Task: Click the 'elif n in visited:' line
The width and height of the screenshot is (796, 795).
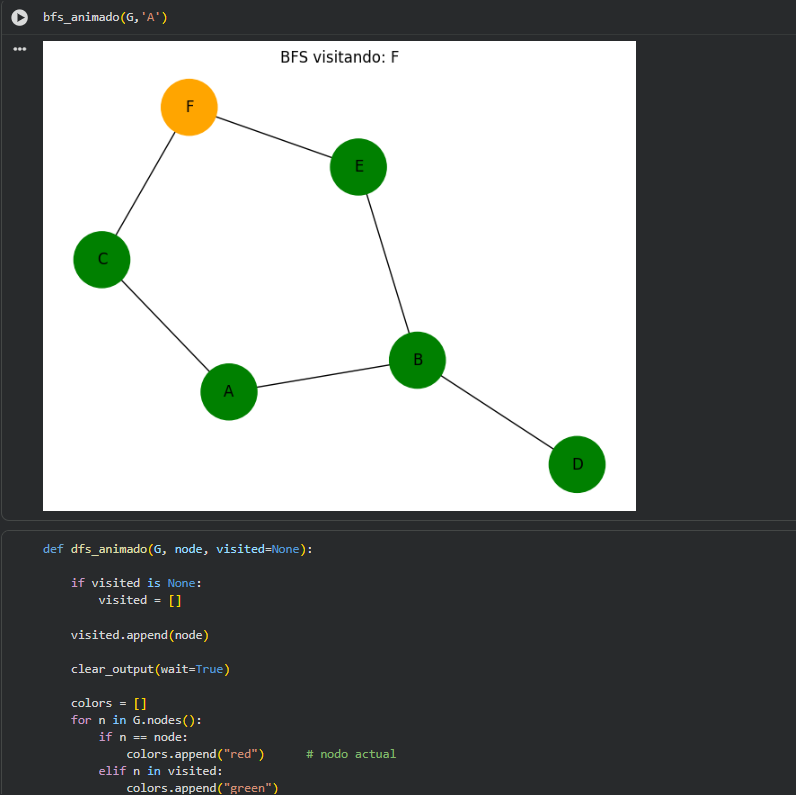Action: [160, 771]
